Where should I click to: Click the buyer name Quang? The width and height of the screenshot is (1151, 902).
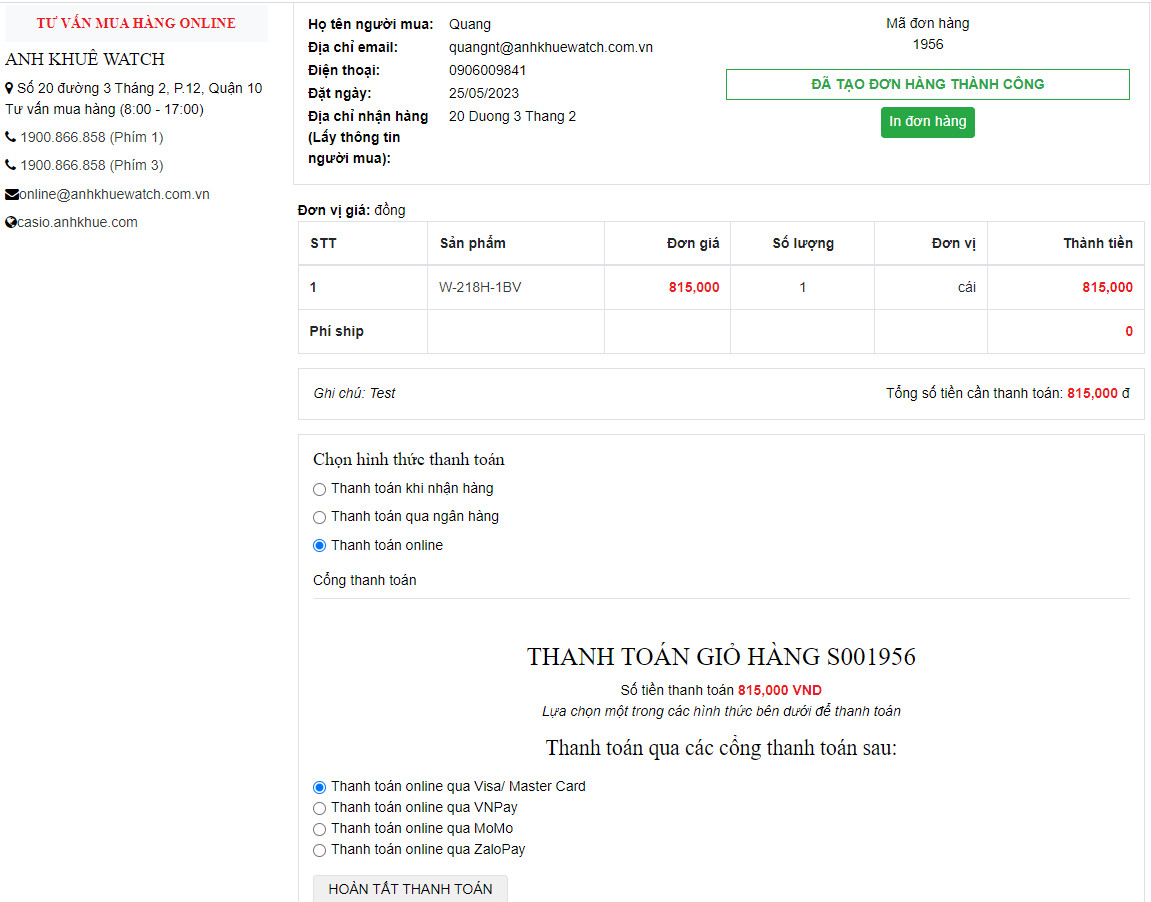click(x=470, y=24)
